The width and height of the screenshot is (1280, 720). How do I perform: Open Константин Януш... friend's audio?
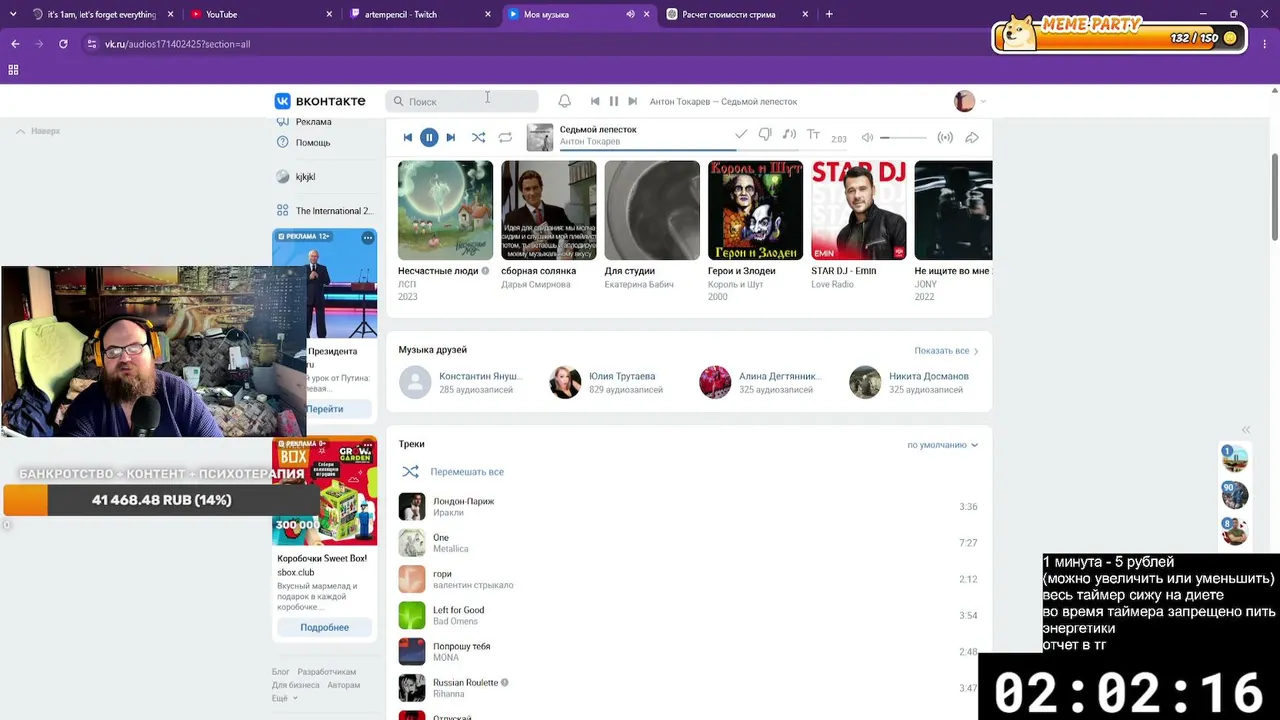[461, 382]
